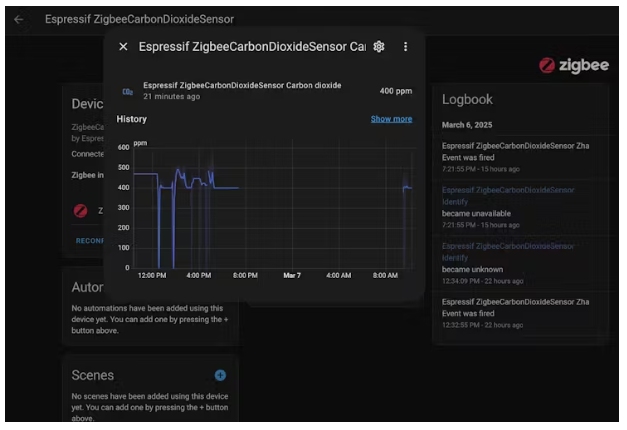Close the carbon dioxide sensor dialog
Screen dimensions: 627x430
click(x=123, y=47)
